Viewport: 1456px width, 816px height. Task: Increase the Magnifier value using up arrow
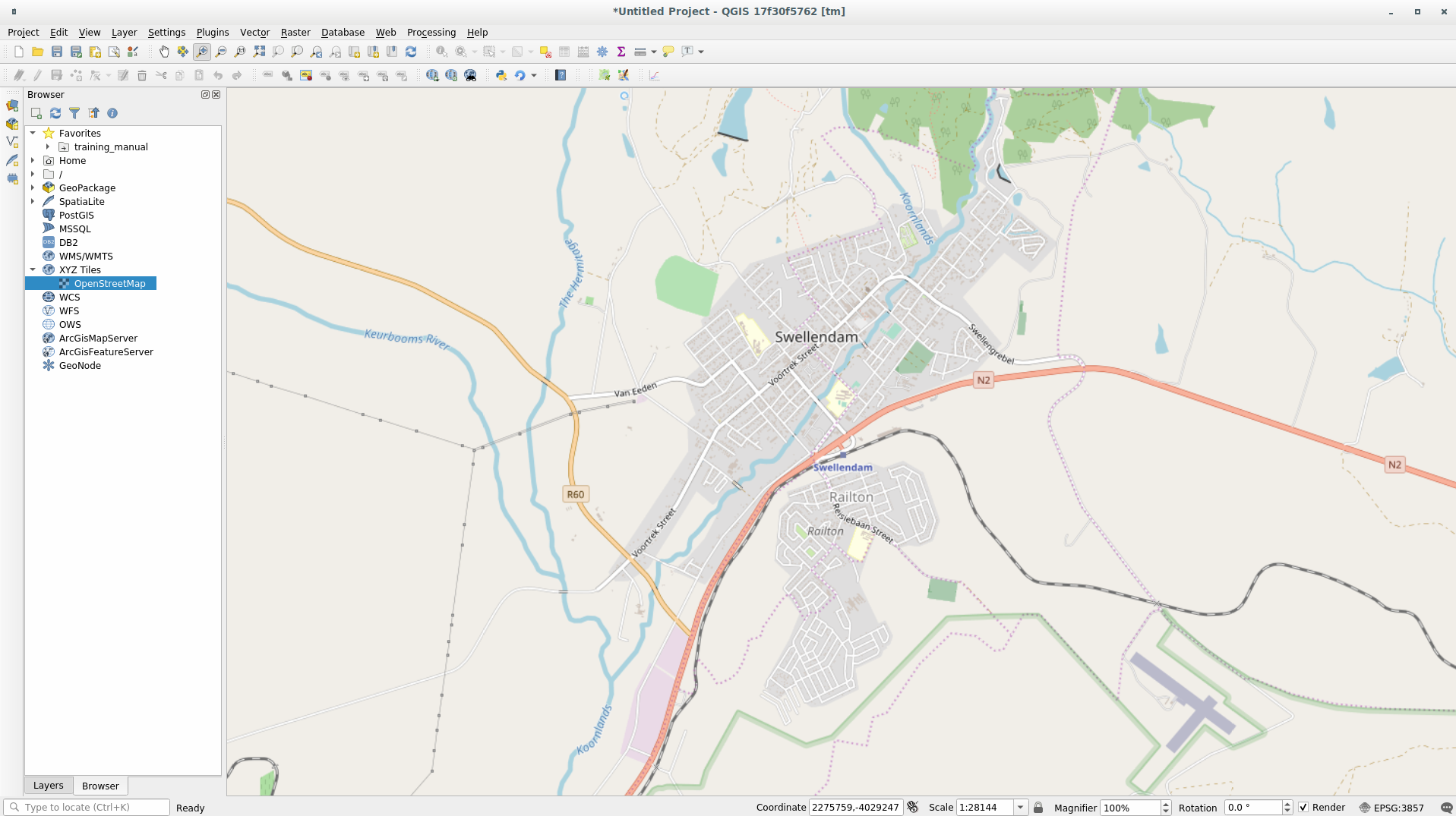click(x=1166, y=804)
